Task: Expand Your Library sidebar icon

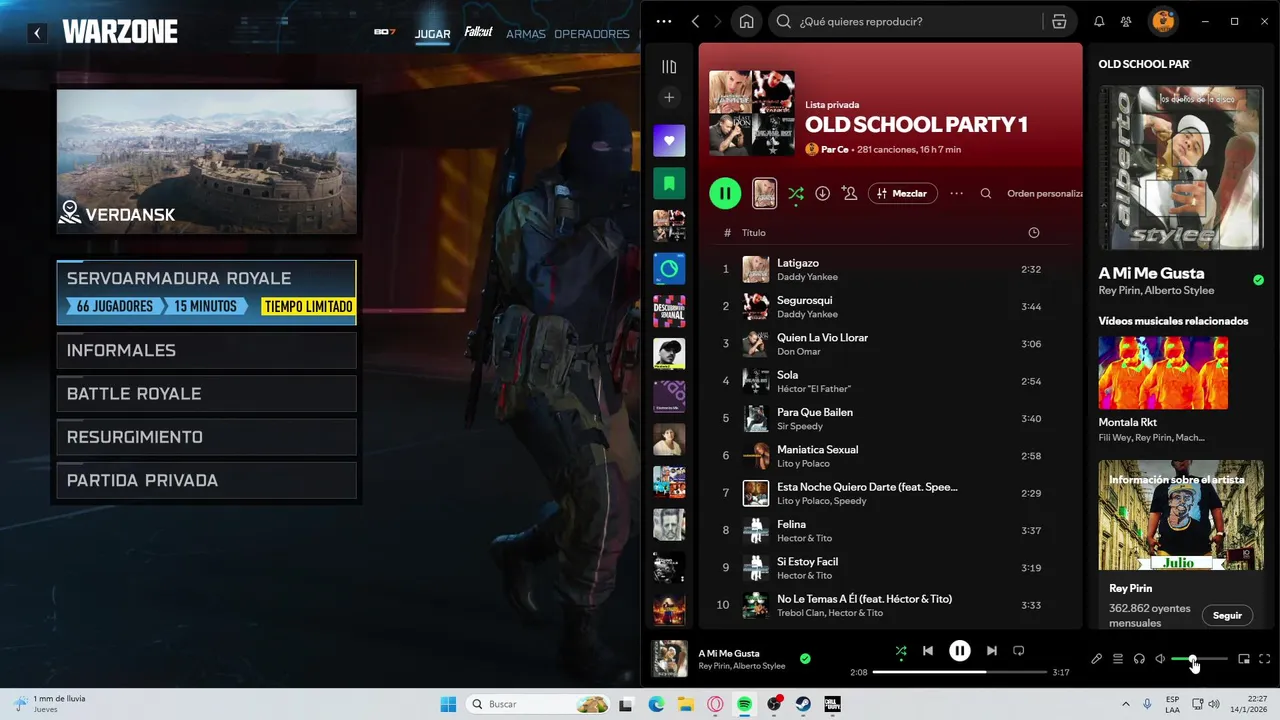Action: (x=669, y=67)
